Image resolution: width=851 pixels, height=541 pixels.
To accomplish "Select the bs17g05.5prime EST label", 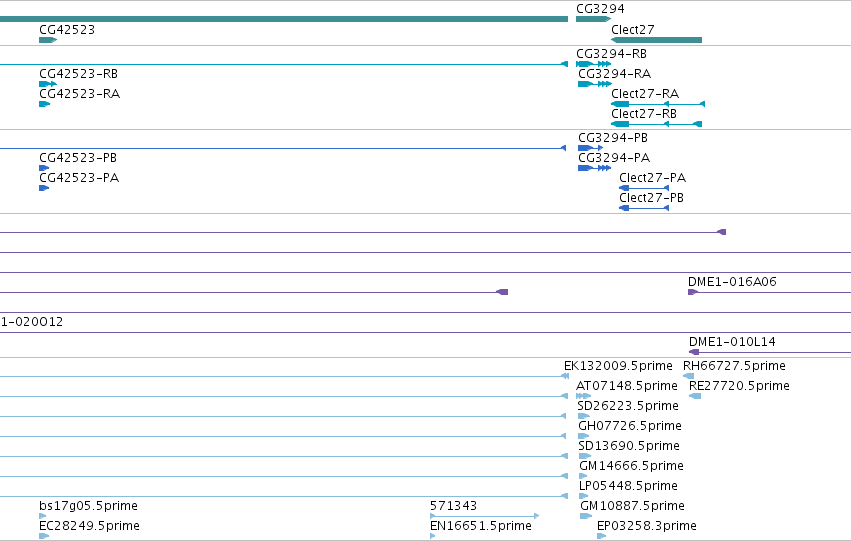I will pyautogui.click(x=88, y=506).
